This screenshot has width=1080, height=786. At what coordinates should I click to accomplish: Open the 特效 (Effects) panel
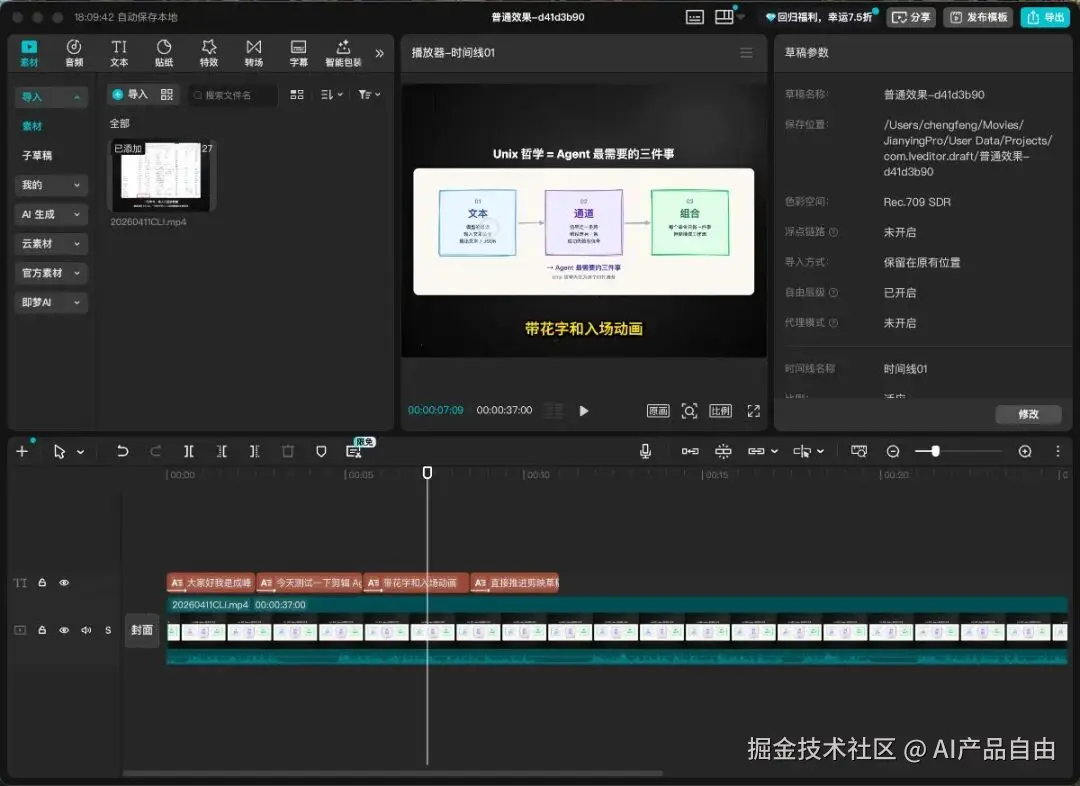(x=208, y=52)
